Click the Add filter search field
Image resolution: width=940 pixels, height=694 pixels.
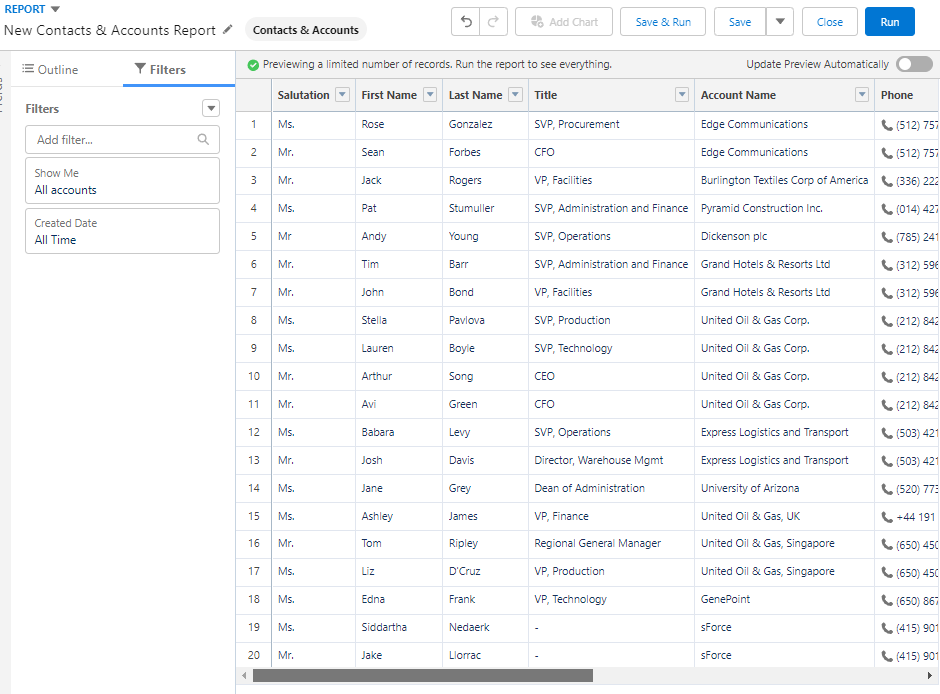tap(122, 140)
